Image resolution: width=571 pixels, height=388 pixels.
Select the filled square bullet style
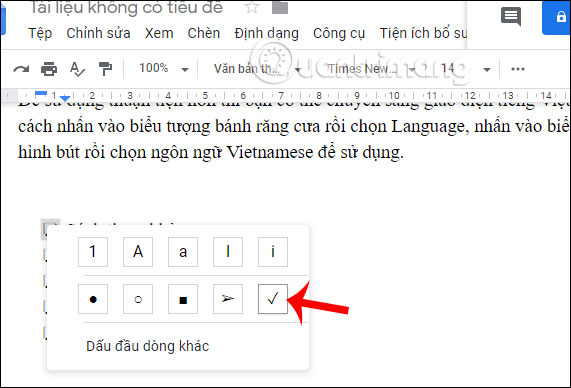click(x=183, y=299)
